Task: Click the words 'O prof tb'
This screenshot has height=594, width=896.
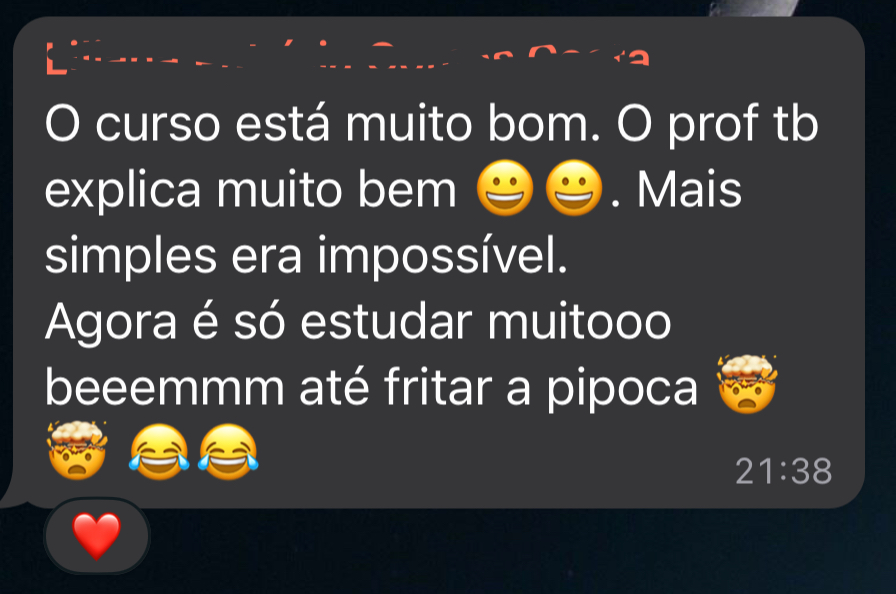Action: click(x=717, y=125)
